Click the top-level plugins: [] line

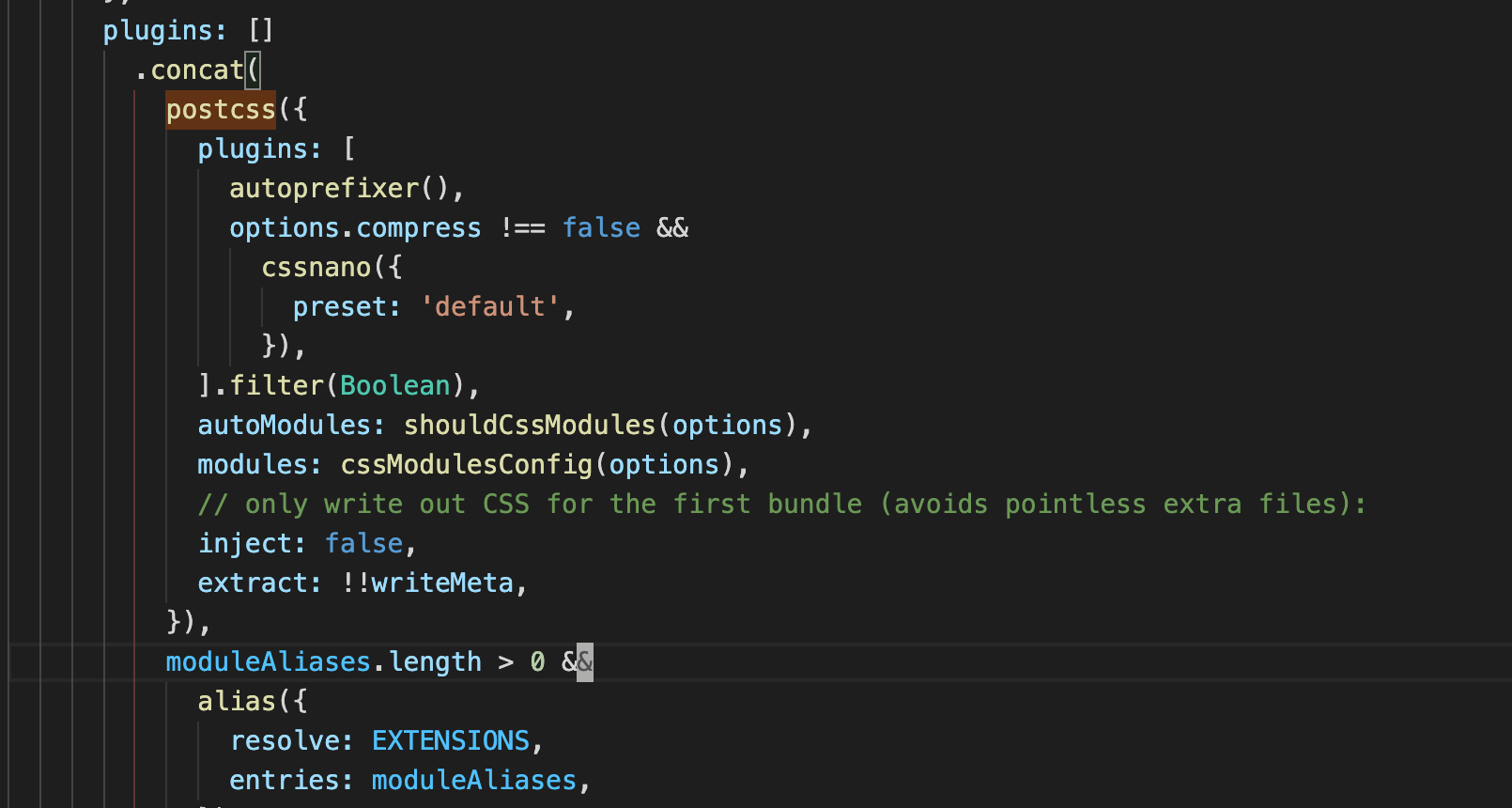(189, 31)
